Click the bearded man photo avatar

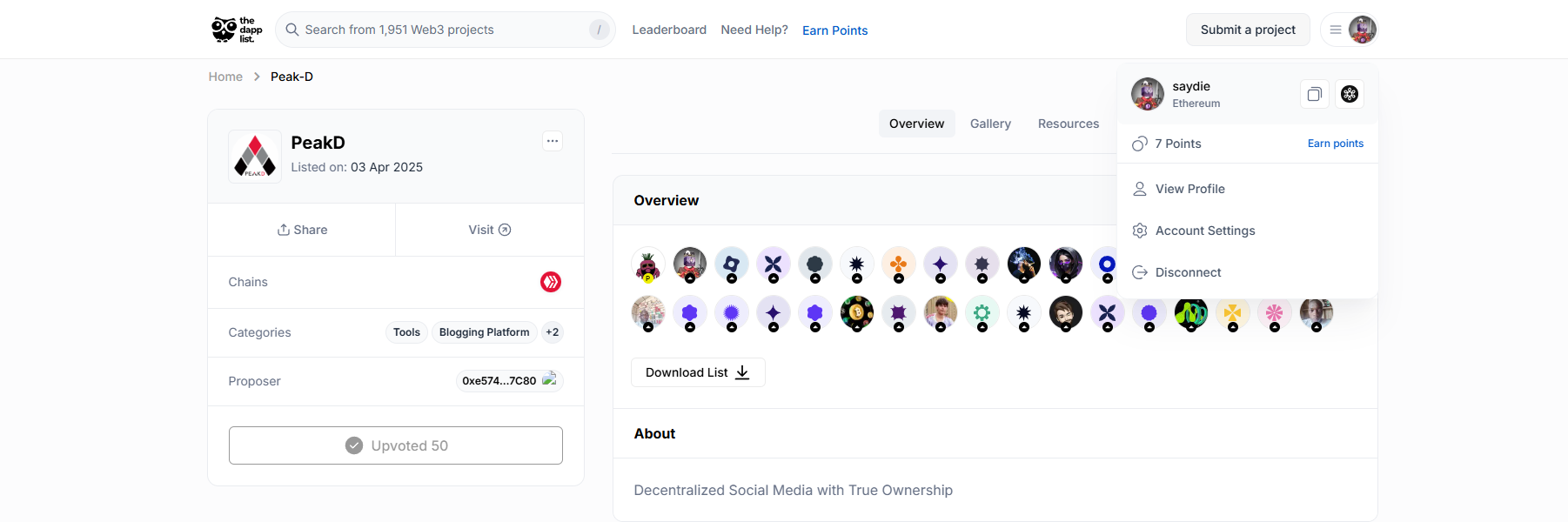(1066, 313)
